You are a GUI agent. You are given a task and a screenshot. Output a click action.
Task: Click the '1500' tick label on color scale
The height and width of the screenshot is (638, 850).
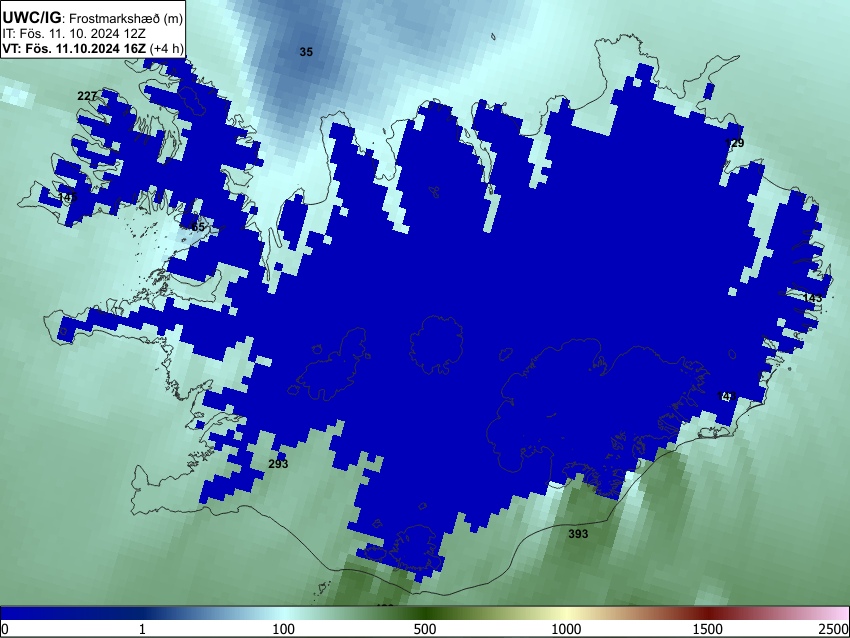pos(708,629)
